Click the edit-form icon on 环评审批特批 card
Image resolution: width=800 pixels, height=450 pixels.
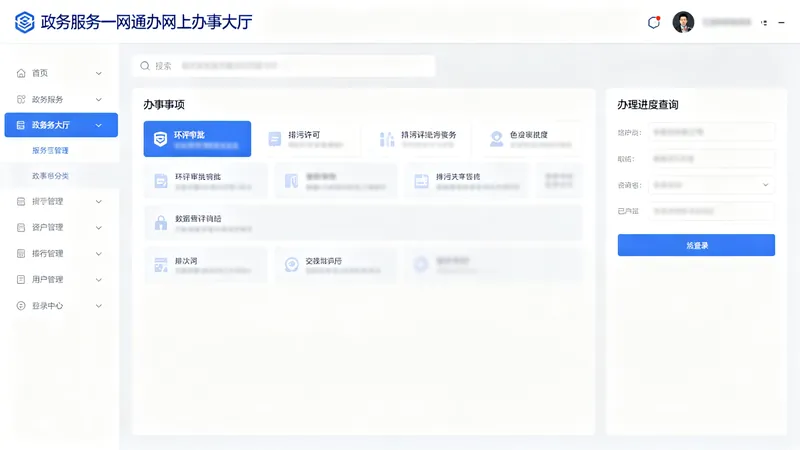[x=161, y=181]
